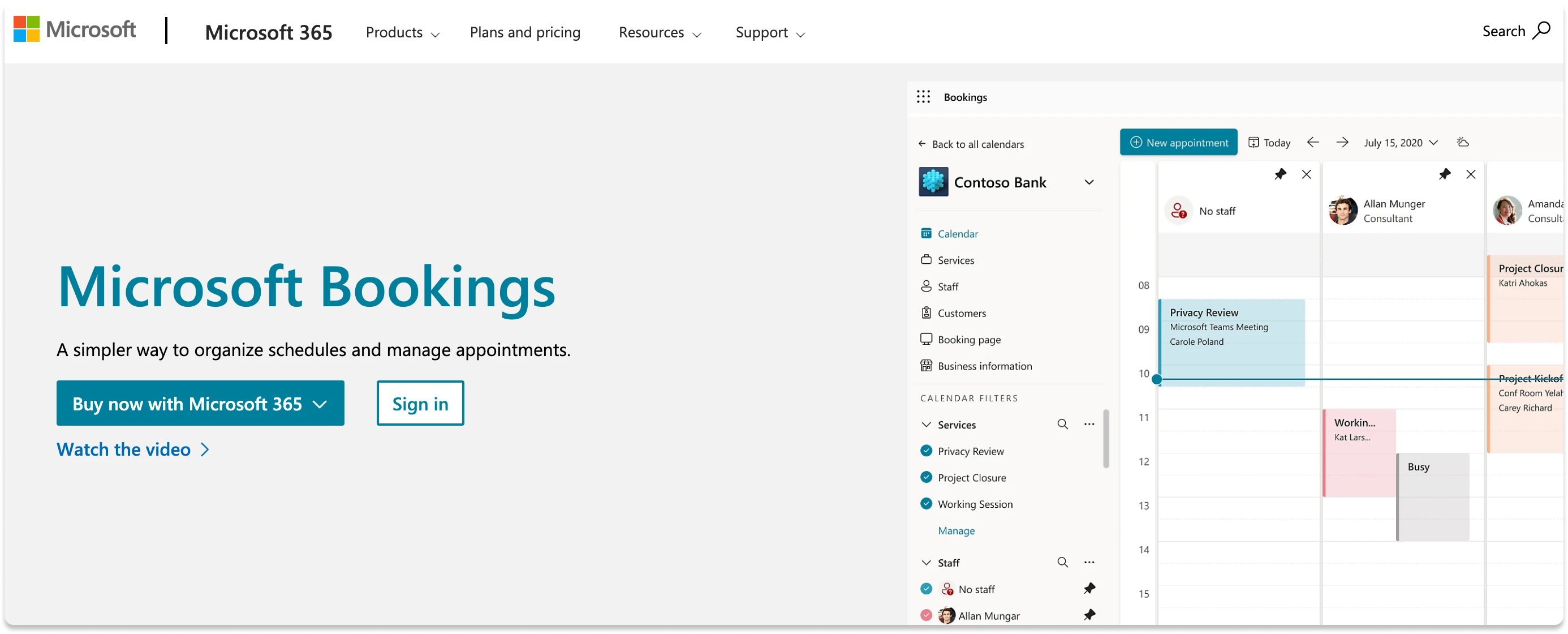Click the Microsoft logo
The image size is (1568, 634).
(74, 29)
